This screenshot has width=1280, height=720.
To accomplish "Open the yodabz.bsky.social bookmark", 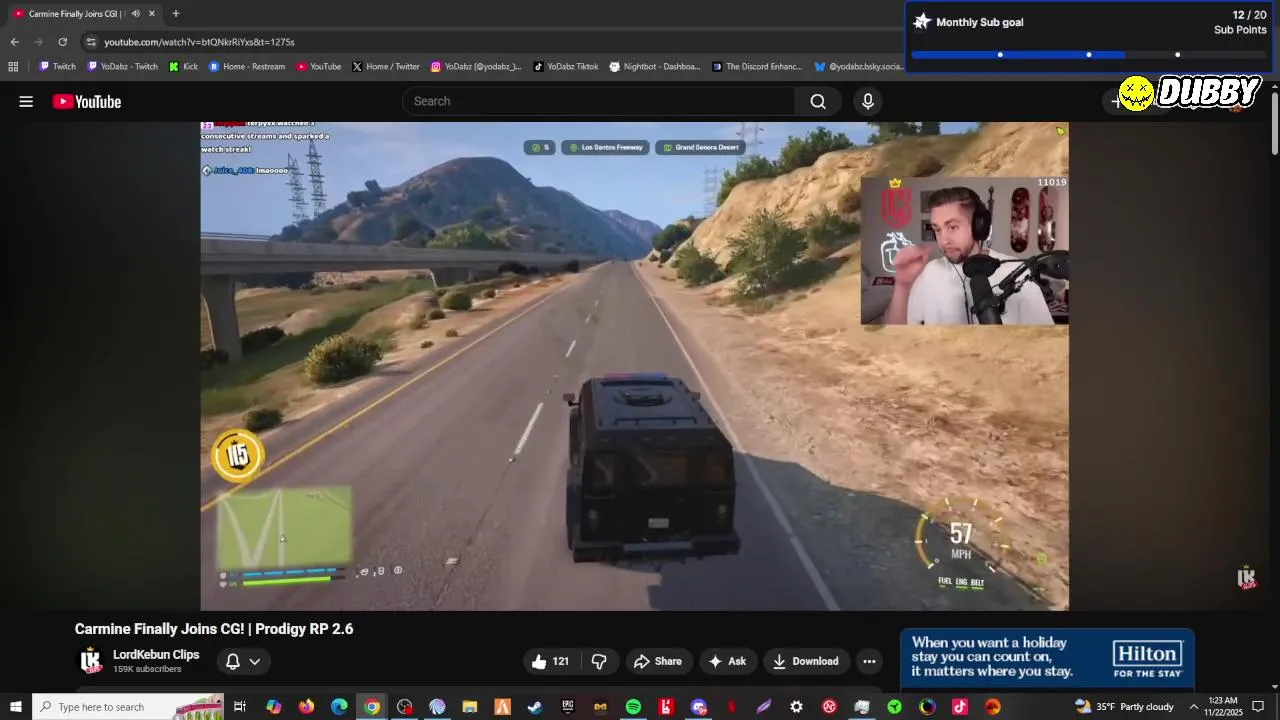I will click(858, 67).
